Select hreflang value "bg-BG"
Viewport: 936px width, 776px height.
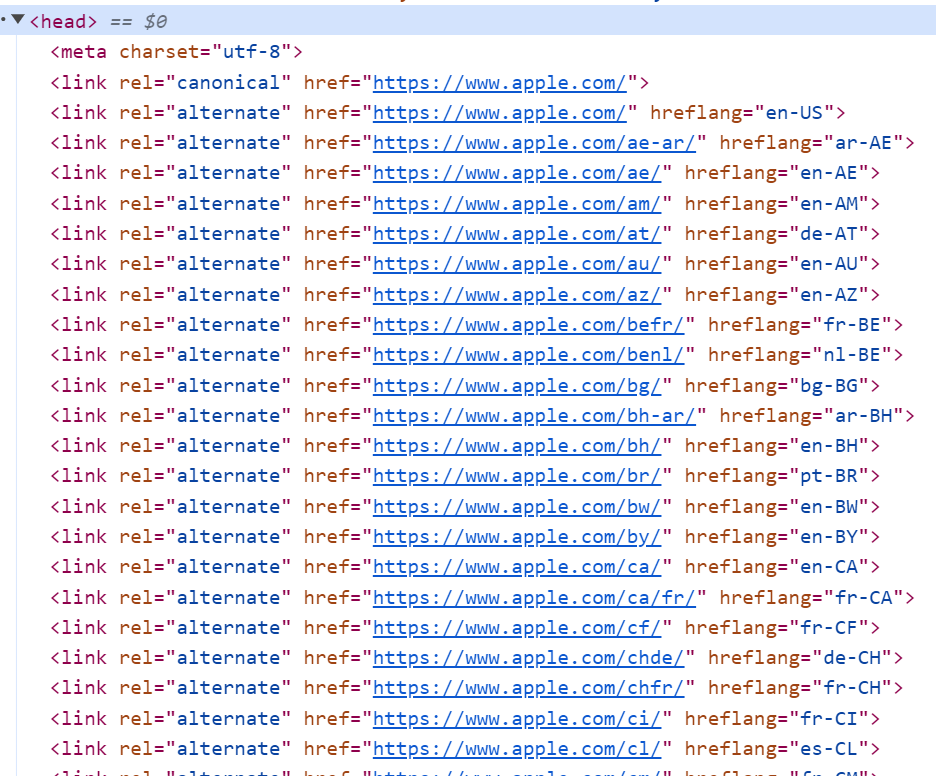point(829,386)
